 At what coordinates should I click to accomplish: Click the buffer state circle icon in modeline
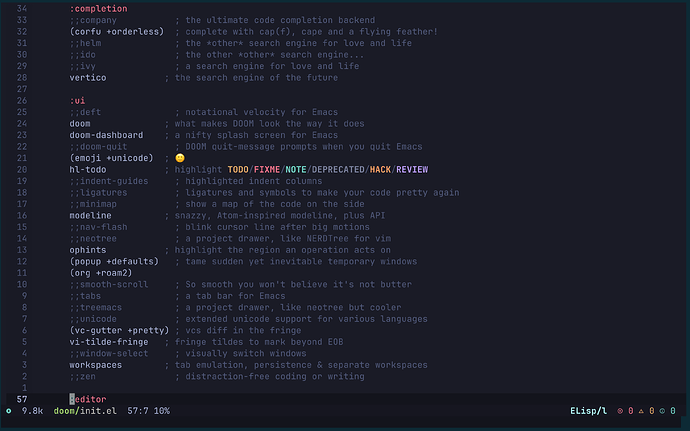[8, 411]
